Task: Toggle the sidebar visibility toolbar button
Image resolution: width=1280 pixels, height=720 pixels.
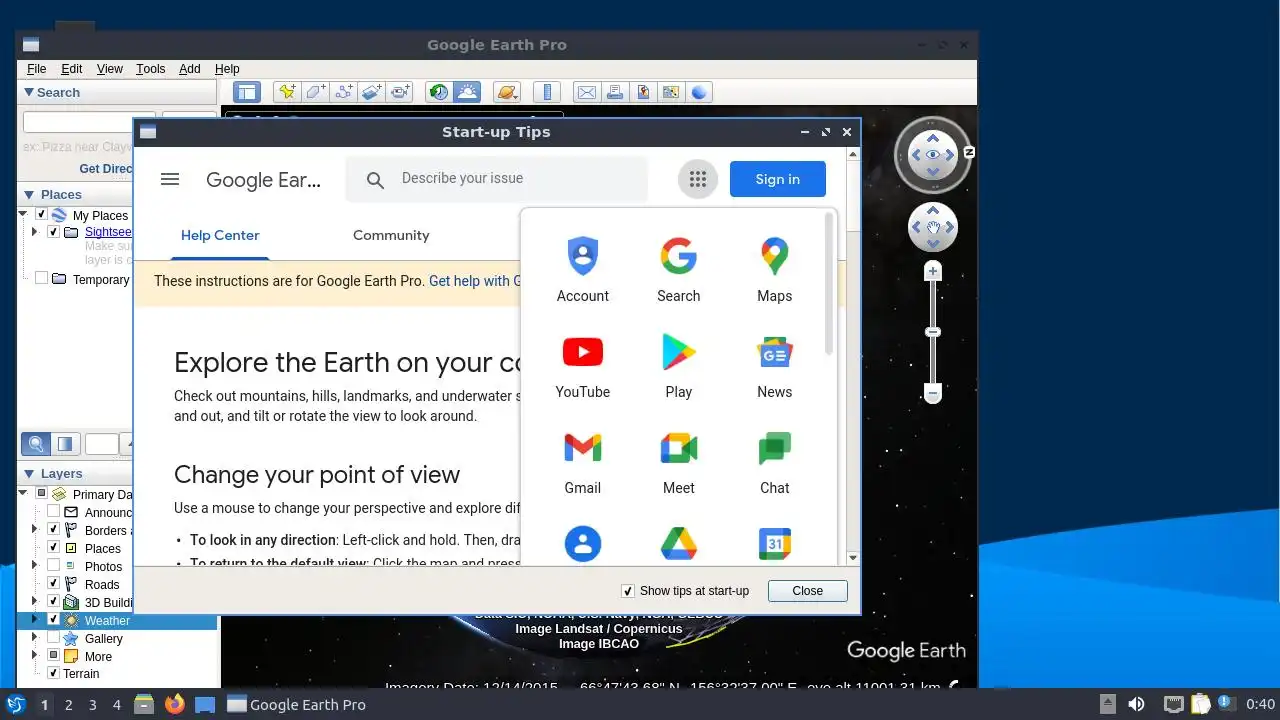Action: tap(247, 92)
